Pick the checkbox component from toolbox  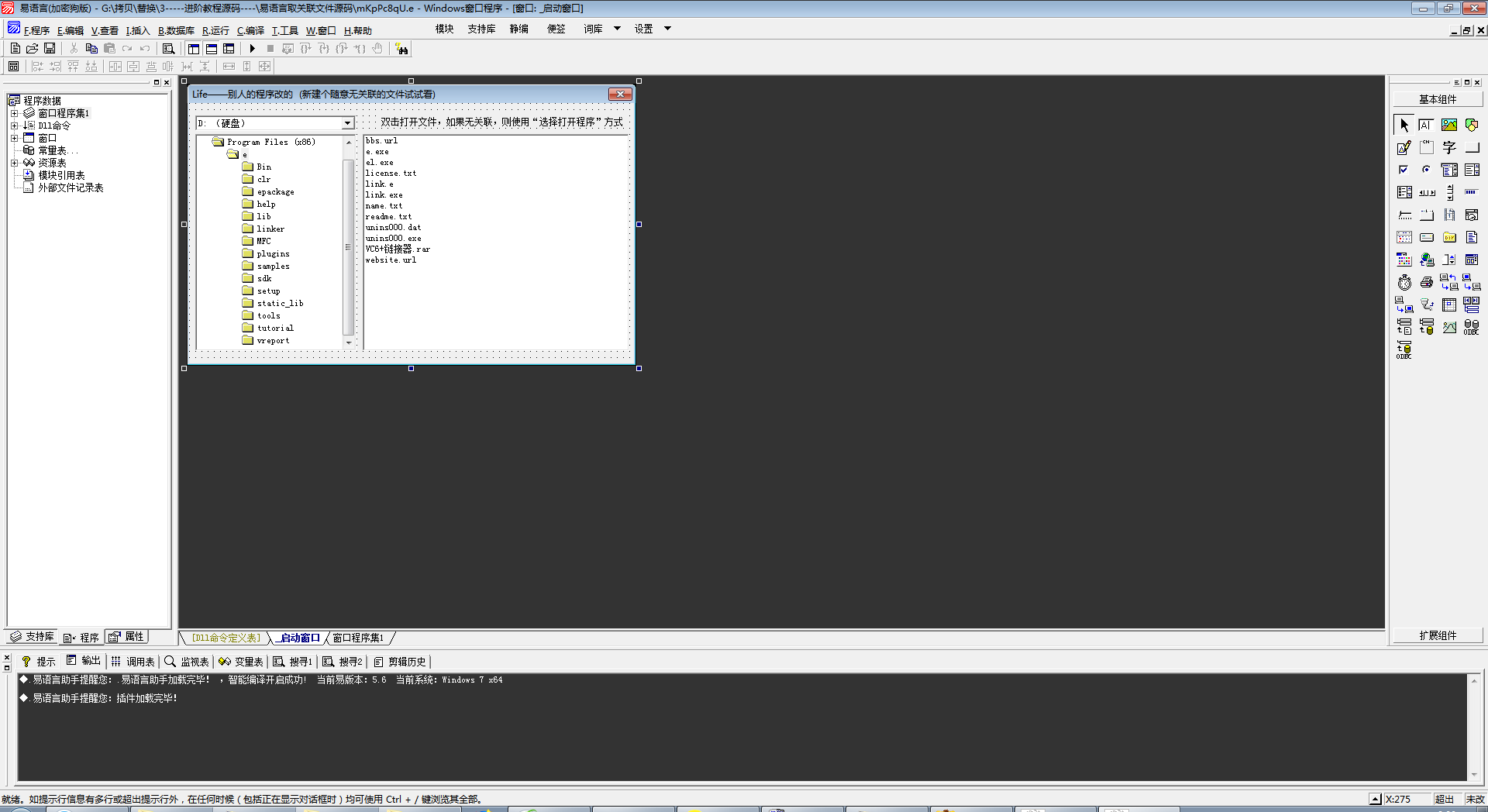(1404, 170)
